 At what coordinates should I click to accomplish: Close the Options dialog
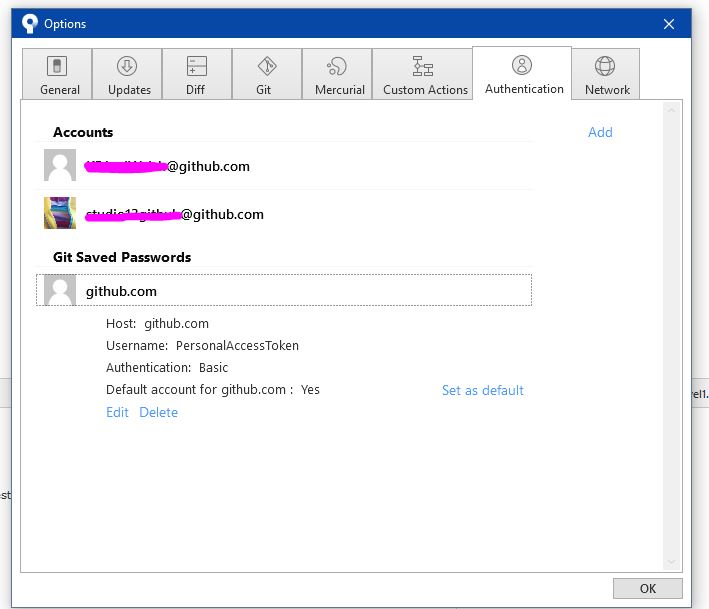pyautogui.click(x=669, y=24)
